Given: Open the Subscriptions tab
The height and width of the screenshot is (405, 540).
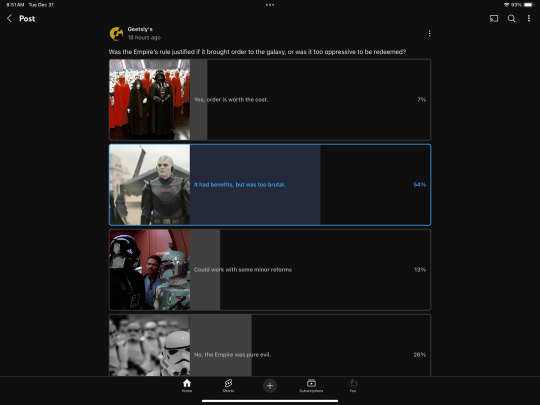Looking at the screenshot, I should click(x=311, y=385).
